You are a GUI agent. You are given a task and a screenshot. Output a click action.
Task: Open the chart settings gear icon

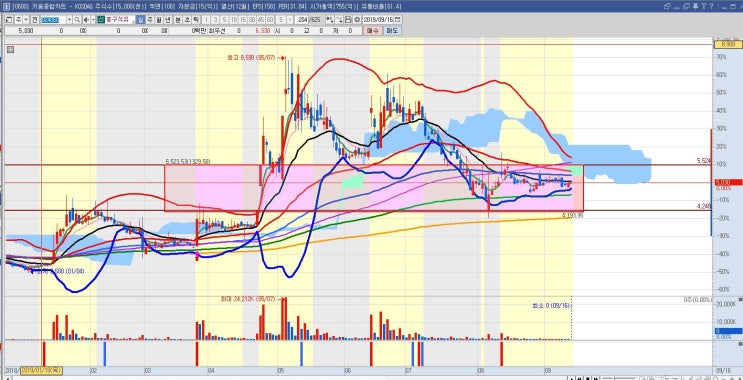357,20
